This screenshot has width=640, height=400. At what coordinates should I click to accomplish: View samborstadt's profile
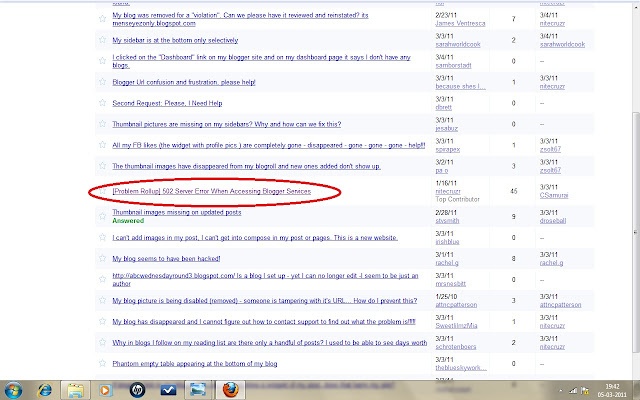(453, 65)
